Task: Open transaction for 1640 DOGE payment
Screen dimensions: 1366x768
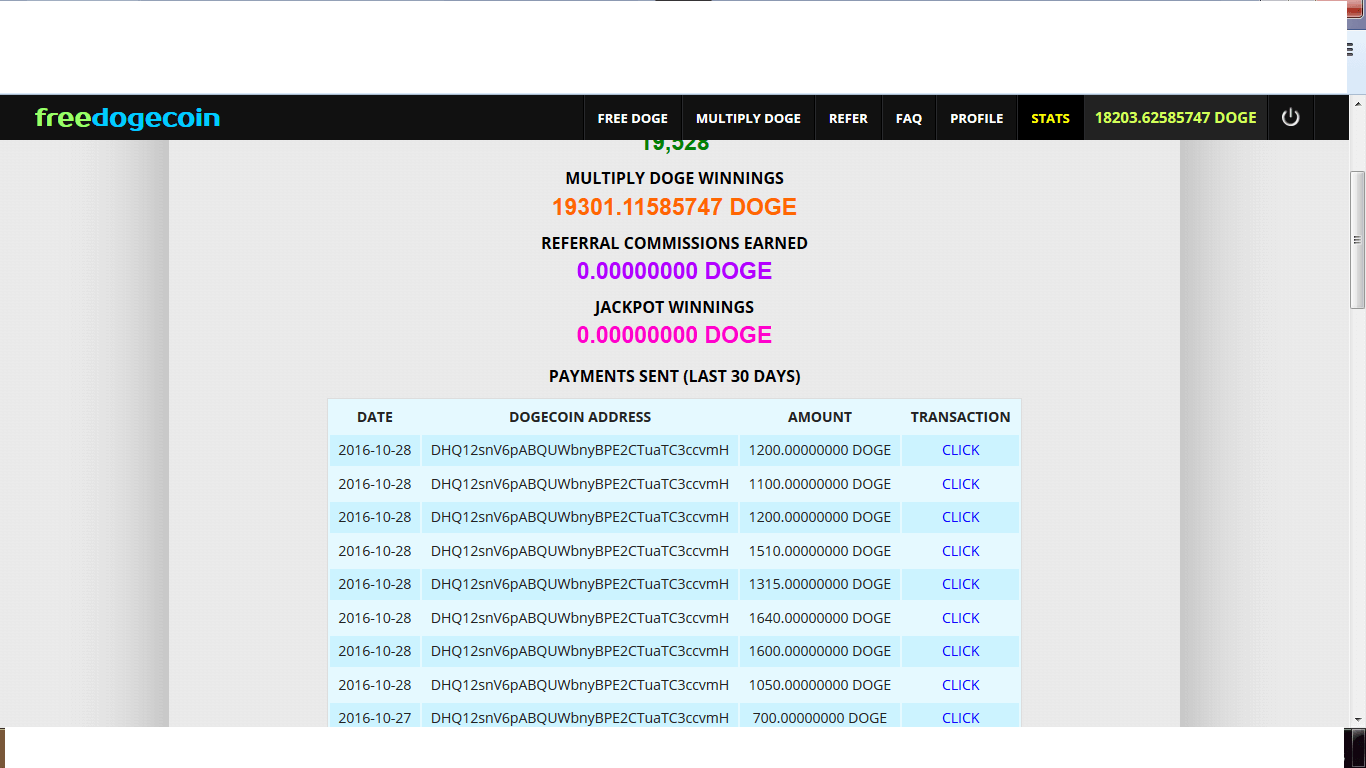Action: (x=960, y=618)
